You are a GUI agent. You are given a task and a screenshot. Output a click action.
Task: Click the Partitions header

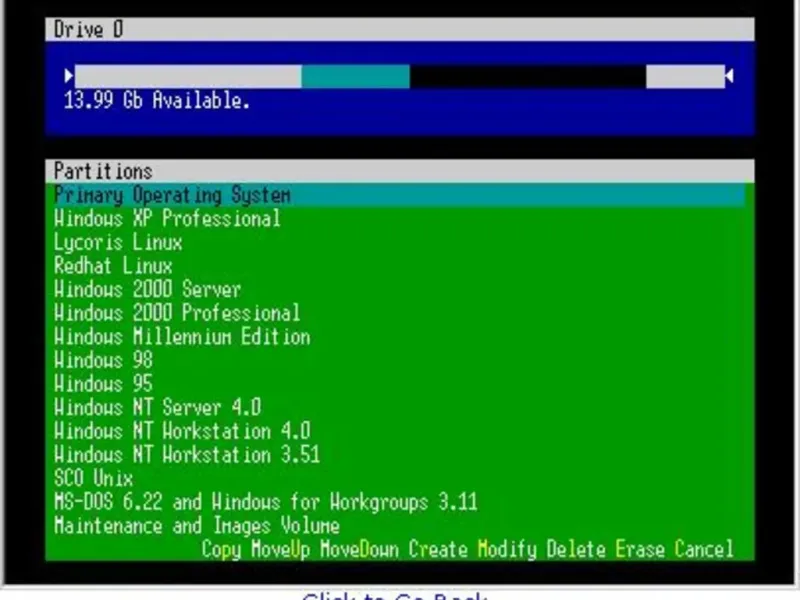399,171
